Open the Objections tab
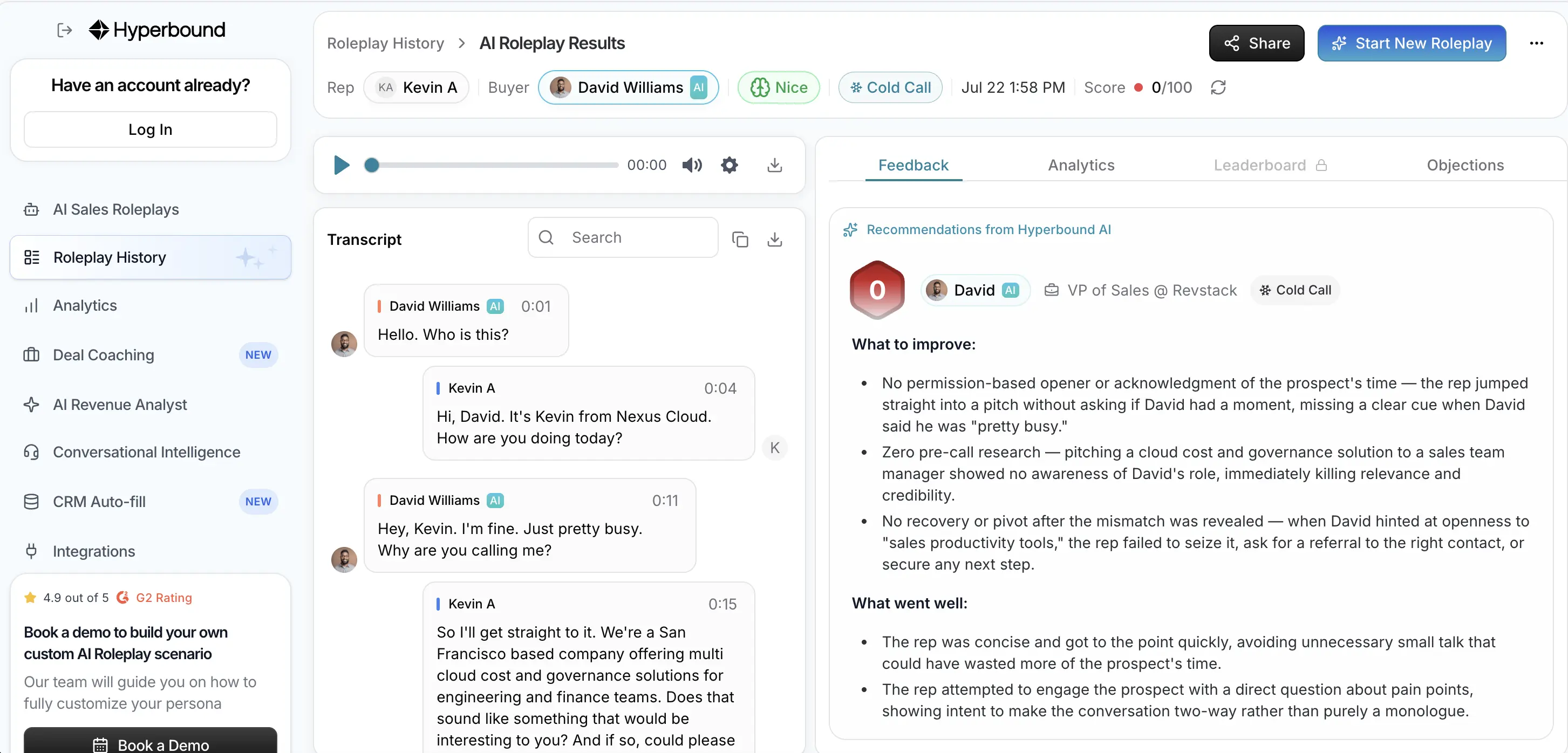Image resolution: width=1568 pixels, height=753 pixels. (1465, 165)
